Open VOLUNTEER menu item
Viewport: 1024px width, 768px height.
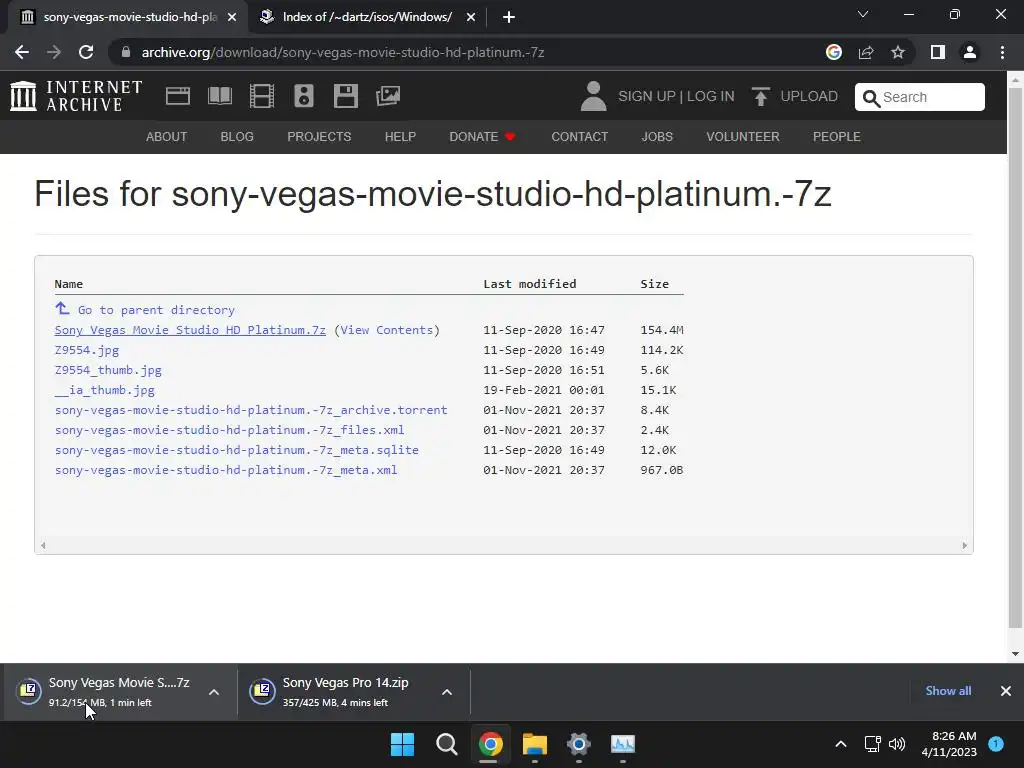point(743,136)
